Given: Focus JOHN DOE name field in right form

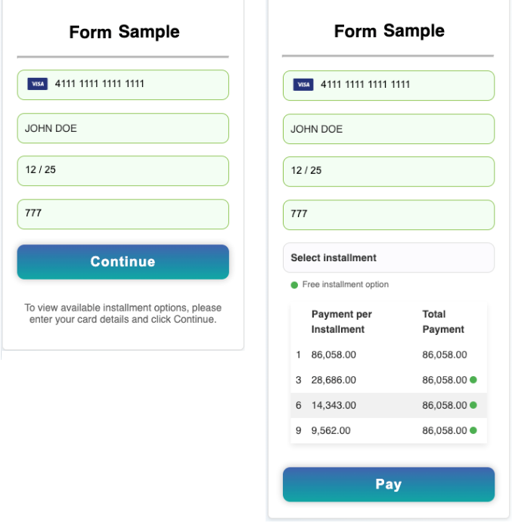Looking at the screenshot, I should [x=389, y=129].
